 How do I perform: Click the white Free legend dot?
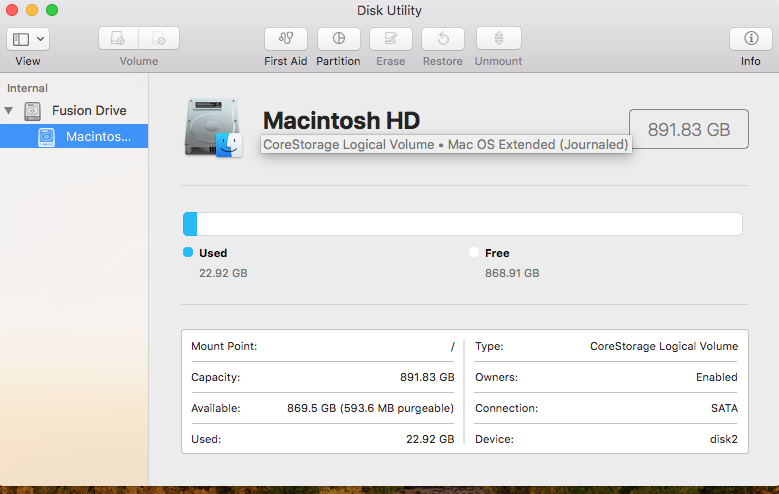474,252
